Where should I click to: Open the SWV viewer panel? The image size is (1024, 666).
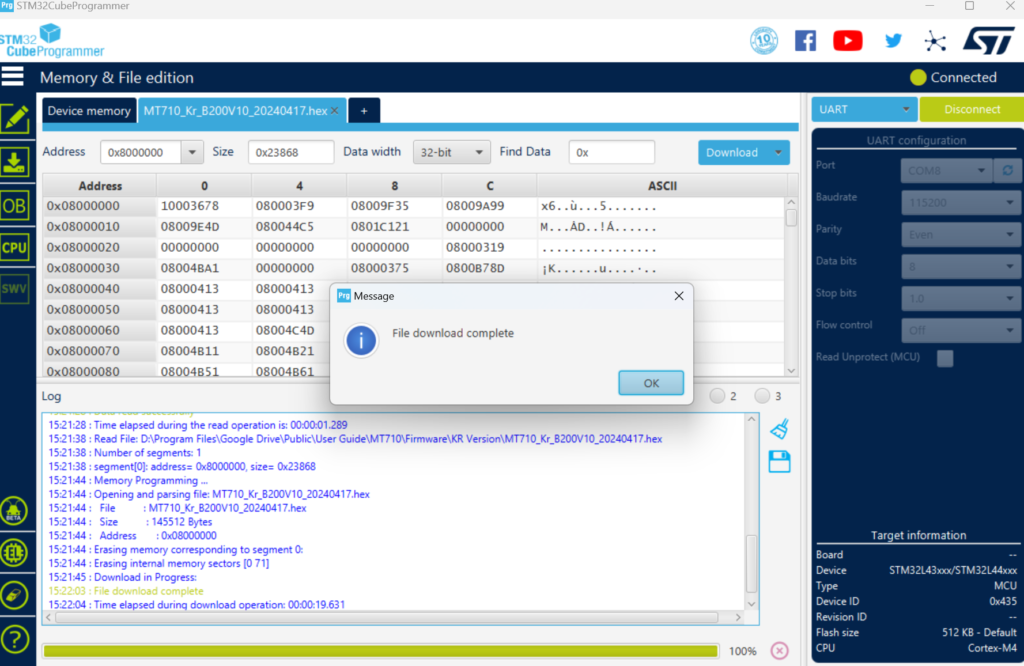point(14,289)
